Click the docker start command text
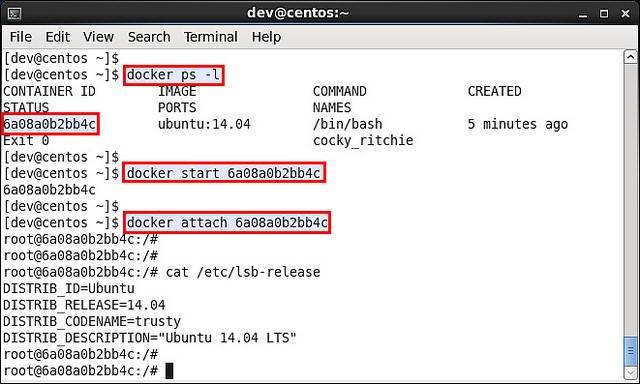640x384 pixels. [224, 173]
